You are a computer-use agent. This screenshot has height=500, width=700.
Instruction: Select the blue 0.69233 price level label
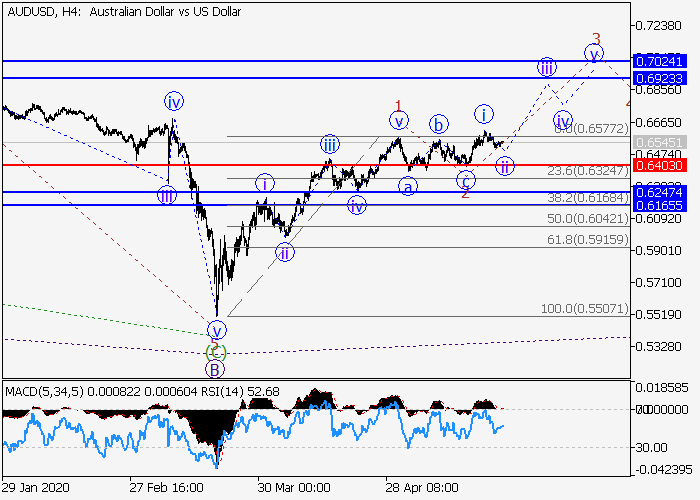(659, 79)
